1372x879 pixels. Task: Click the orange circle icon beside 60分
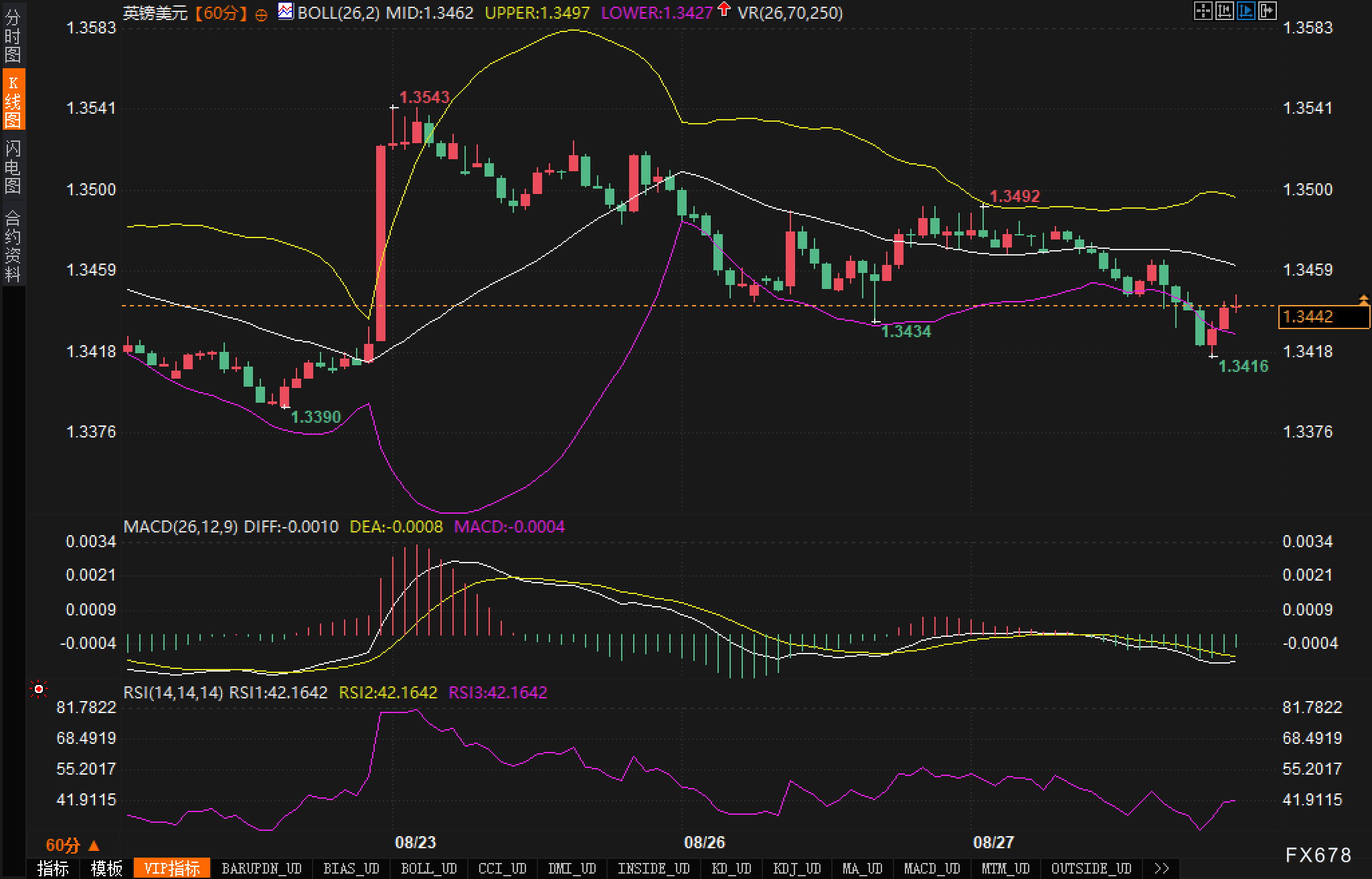[x=262, y=14]
